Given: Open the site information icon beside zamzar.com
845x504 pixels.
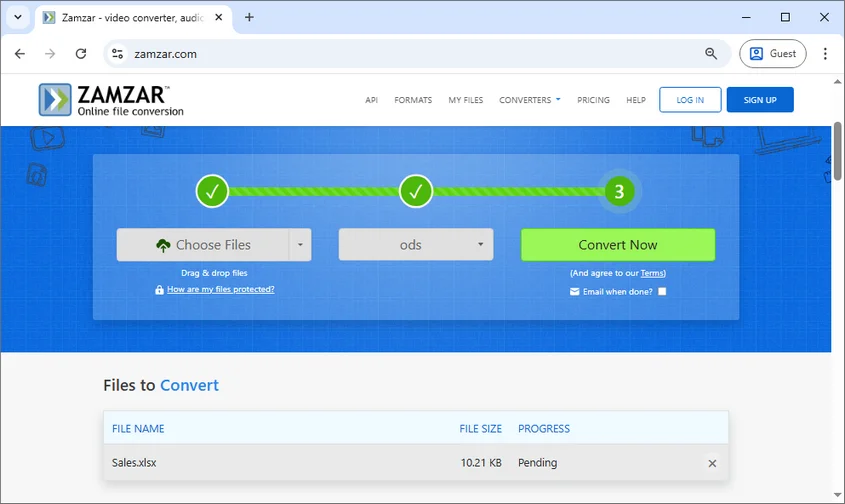Looking at the screenshot, I should [117, 54].
